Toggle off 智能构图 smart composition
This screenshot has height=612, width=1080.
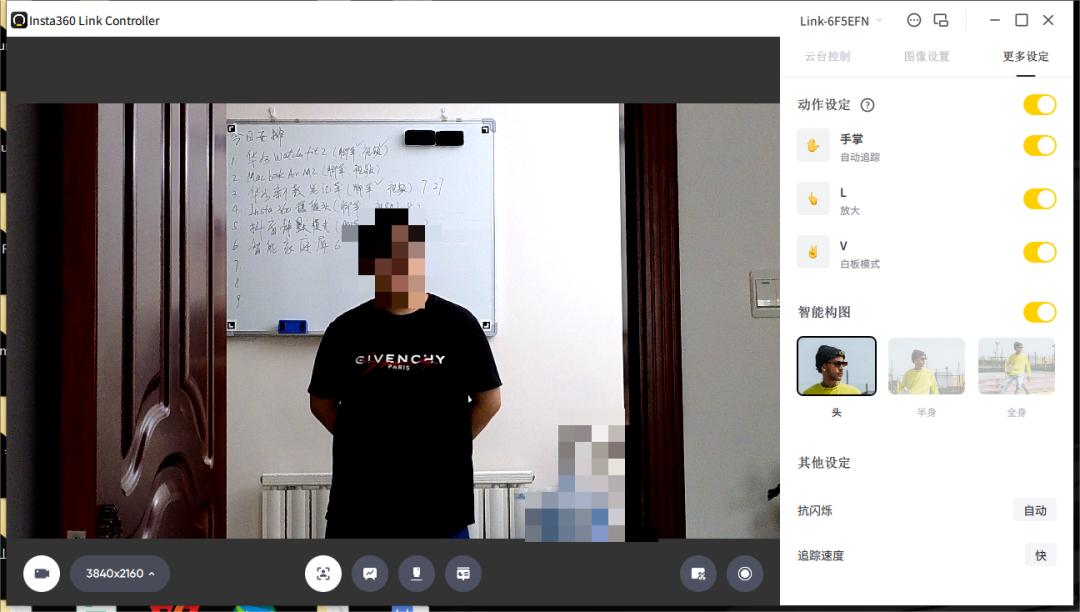pyautogui.click(x=1040, y=312)
